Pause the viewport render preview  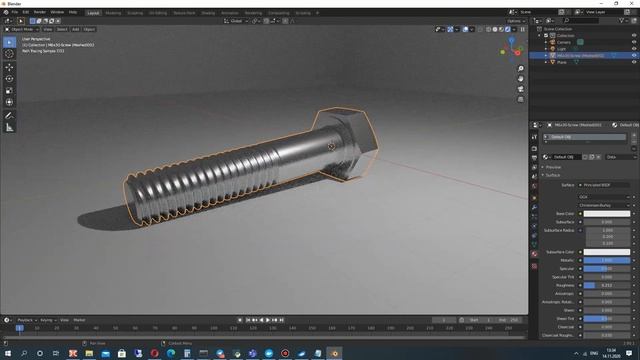coord(522,29)
